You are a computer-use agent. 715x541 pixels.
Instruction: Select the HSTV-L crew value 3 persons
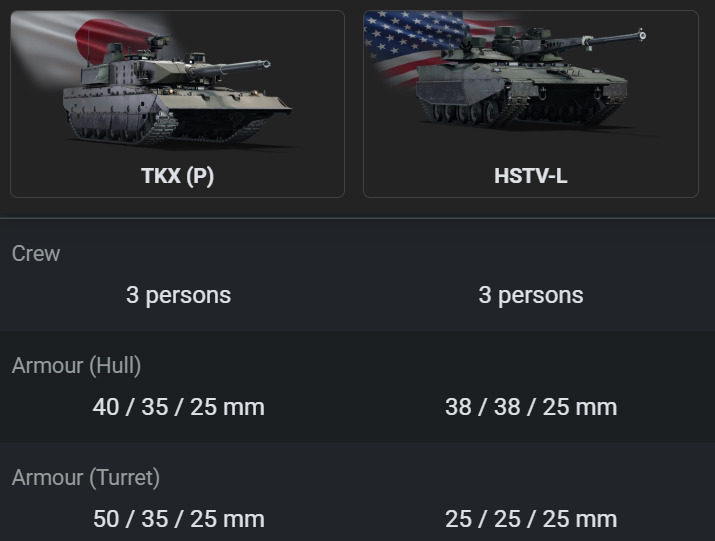pyautogui.click(x=531, y=295)
